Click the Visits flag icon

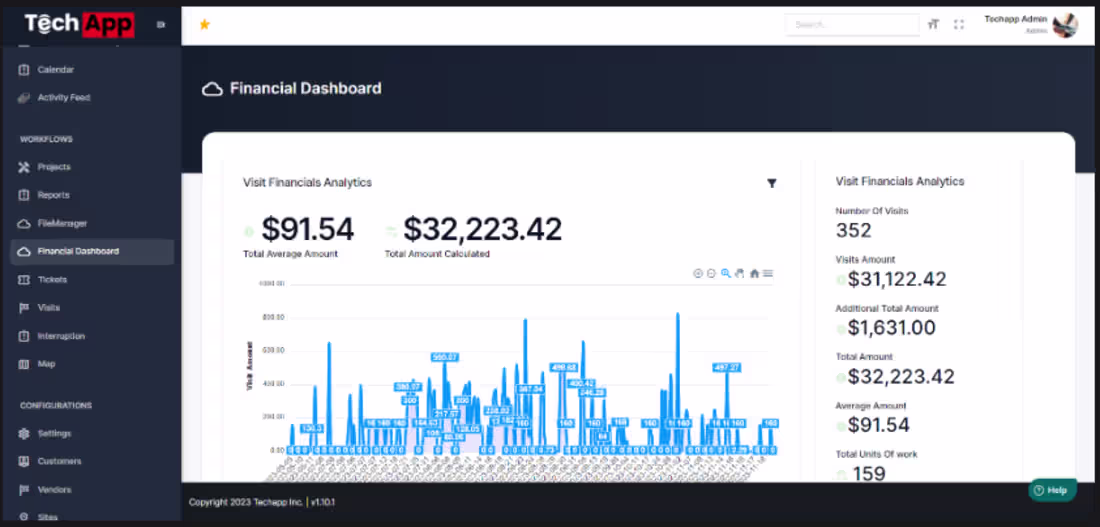point(24,307)
